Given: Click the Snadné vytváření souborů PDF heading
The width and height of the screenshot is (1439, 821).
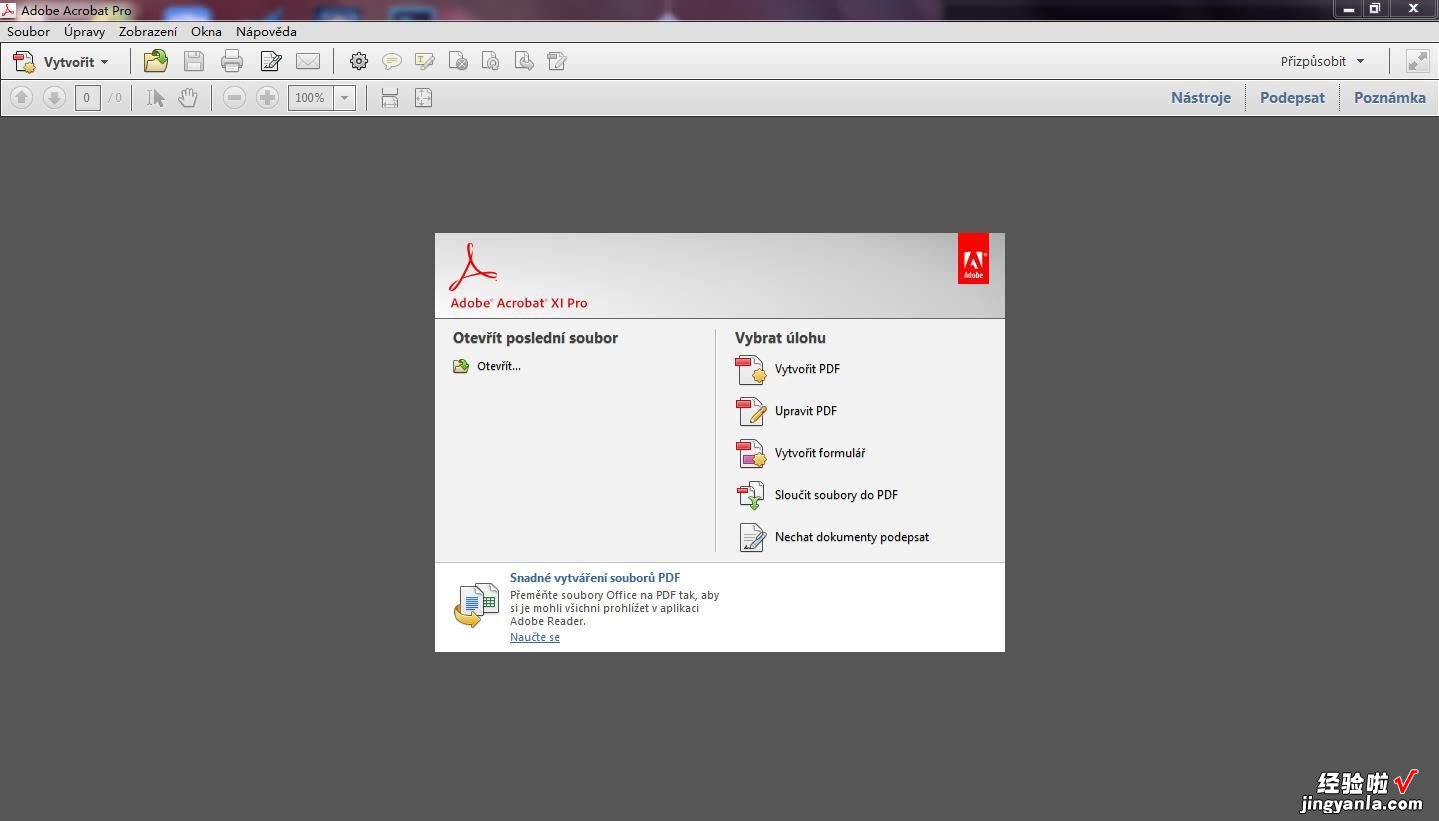Looking at the screenshot, I should pyautogui.click(x=595, y=578).
